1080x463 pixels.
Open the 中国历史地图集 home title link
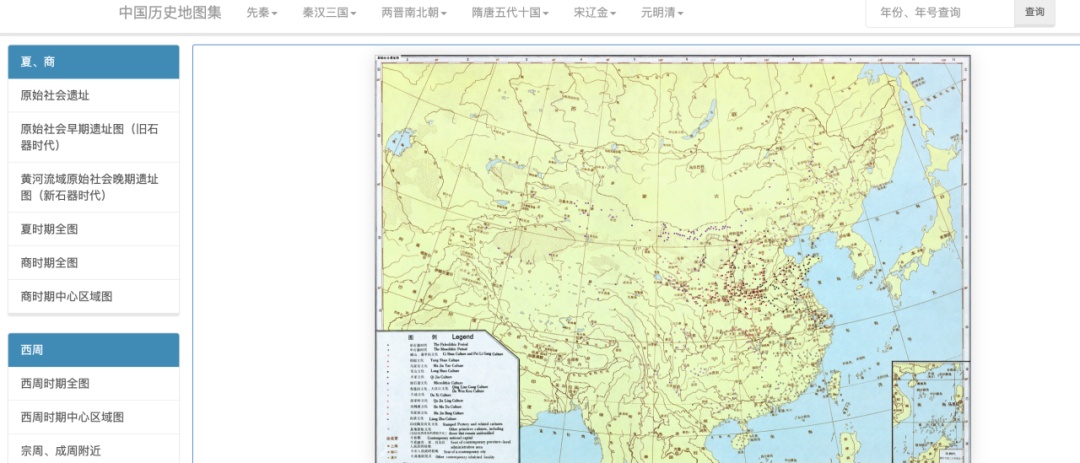tap(170, 12)
